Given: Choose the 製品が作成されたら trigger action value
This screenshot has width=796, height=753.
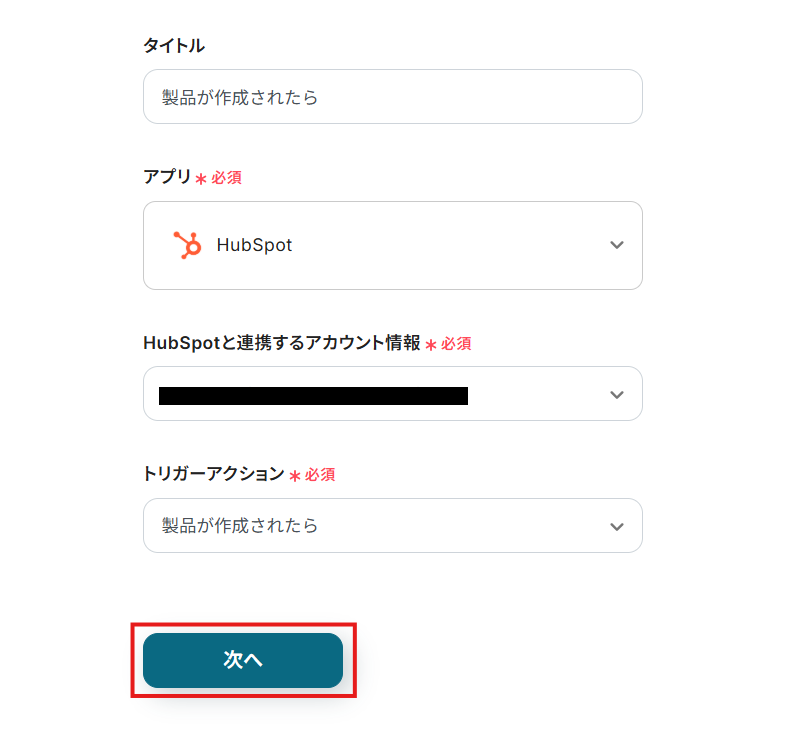Looking at the screenshot, I should click(240, 526).
